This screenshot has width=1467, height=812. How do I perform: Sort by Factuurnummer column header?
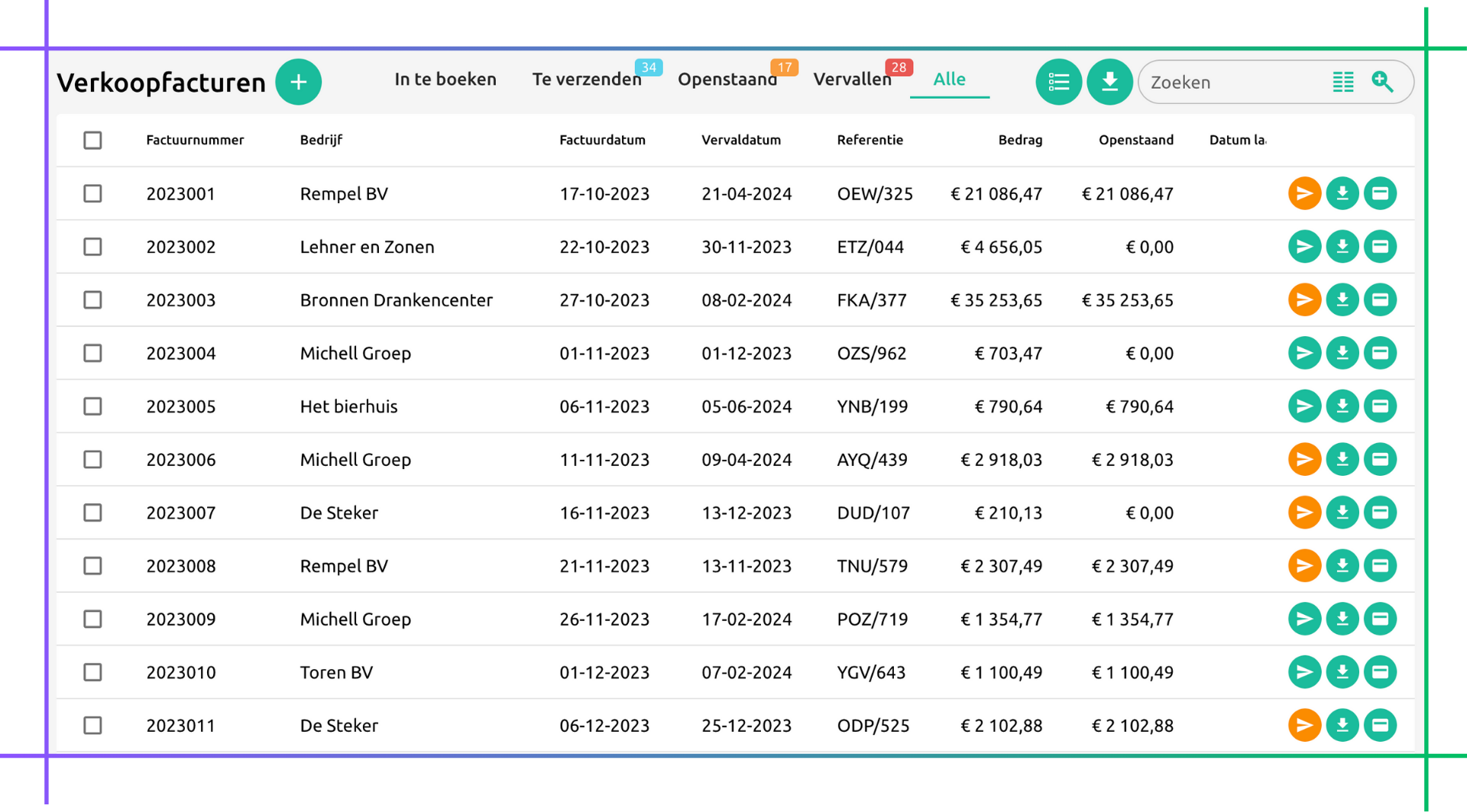point(195,140)
